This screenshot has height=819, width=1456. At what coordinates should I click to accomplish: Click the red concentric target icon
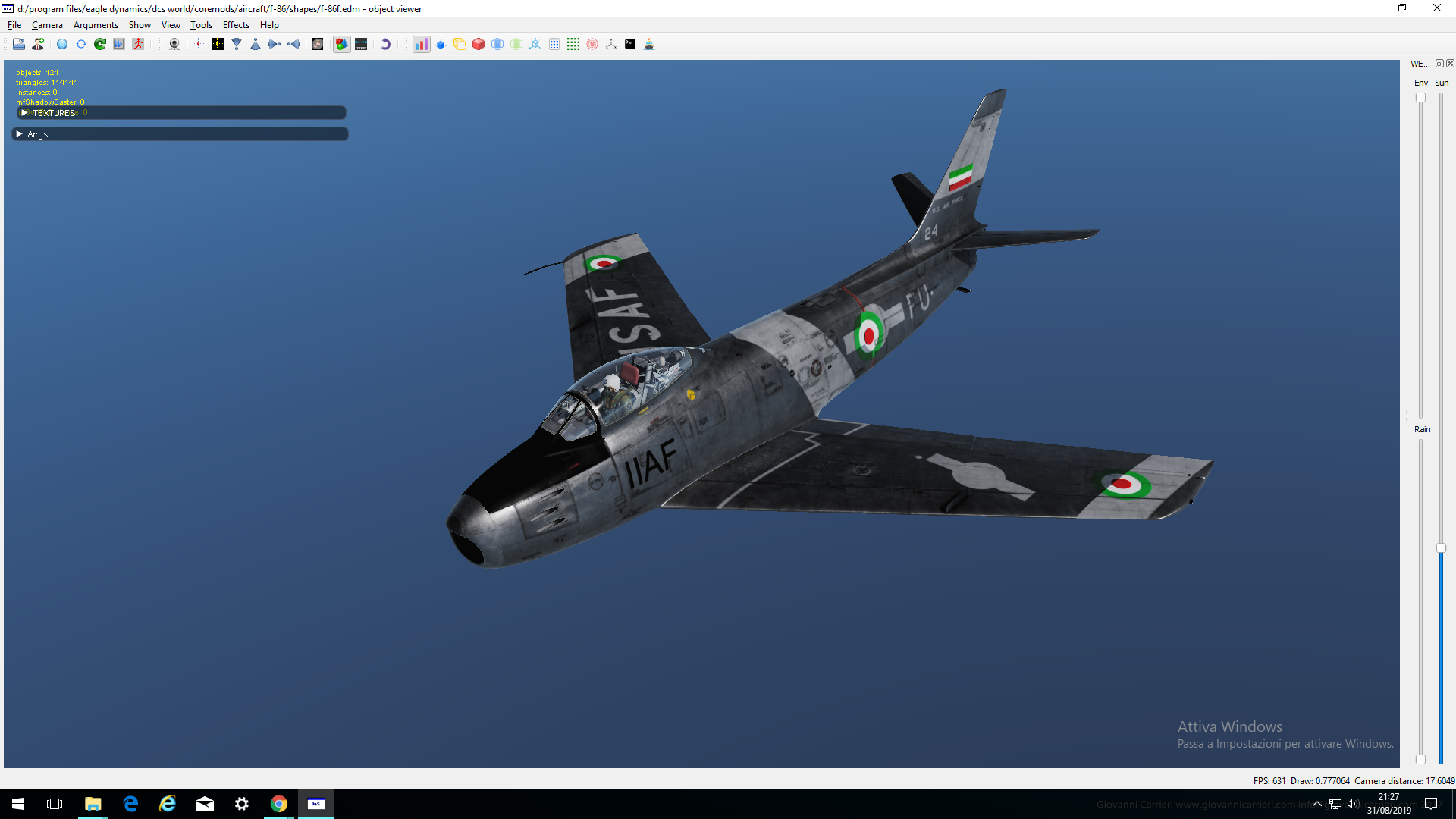(x=592, y=44)
